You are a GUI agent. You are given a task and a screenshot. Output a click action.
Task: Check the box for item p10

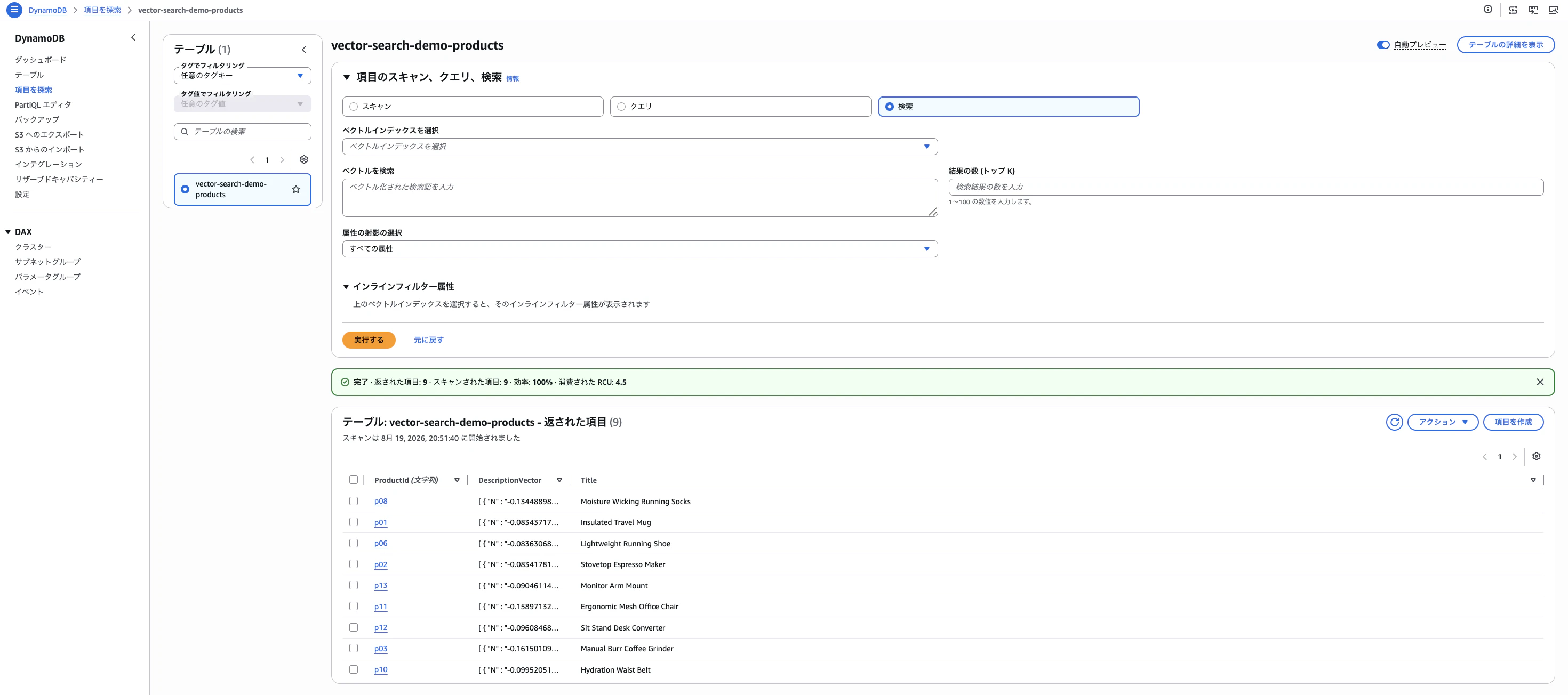point(354,669)
